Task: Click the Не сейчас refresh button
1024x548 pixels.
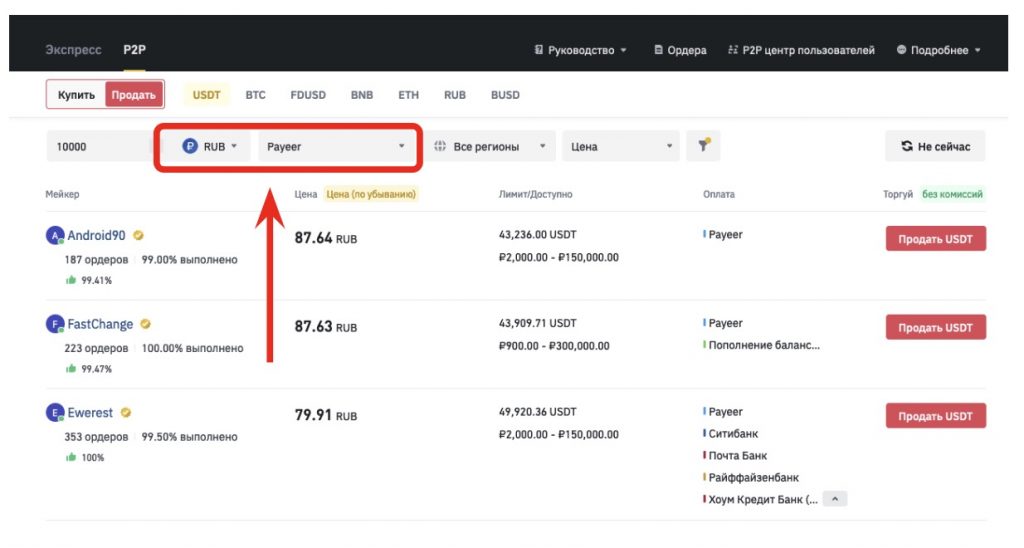Action: 935,146
